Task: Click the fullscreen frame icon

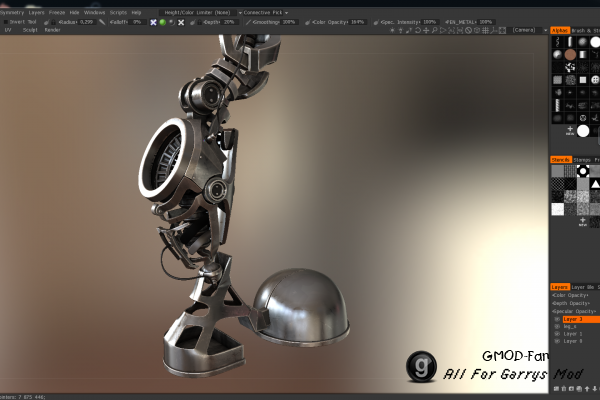Action: (502, 30)
